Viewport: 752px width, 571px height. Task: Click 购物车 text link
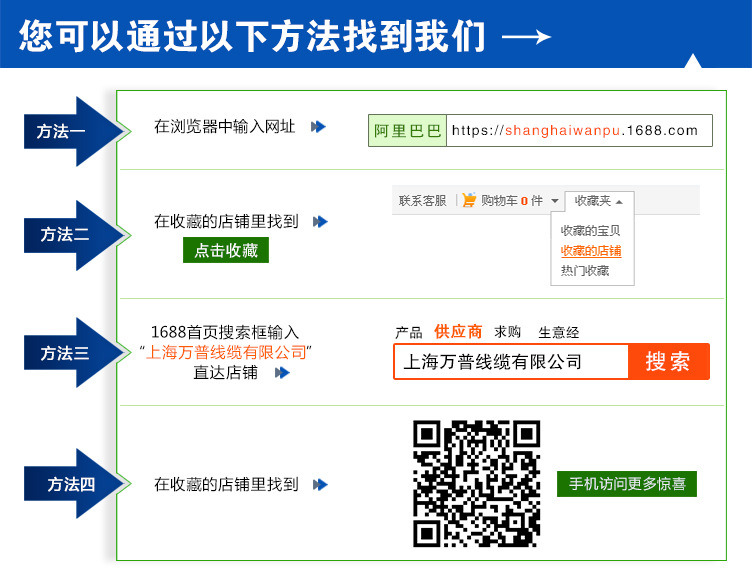pos(499,200)
